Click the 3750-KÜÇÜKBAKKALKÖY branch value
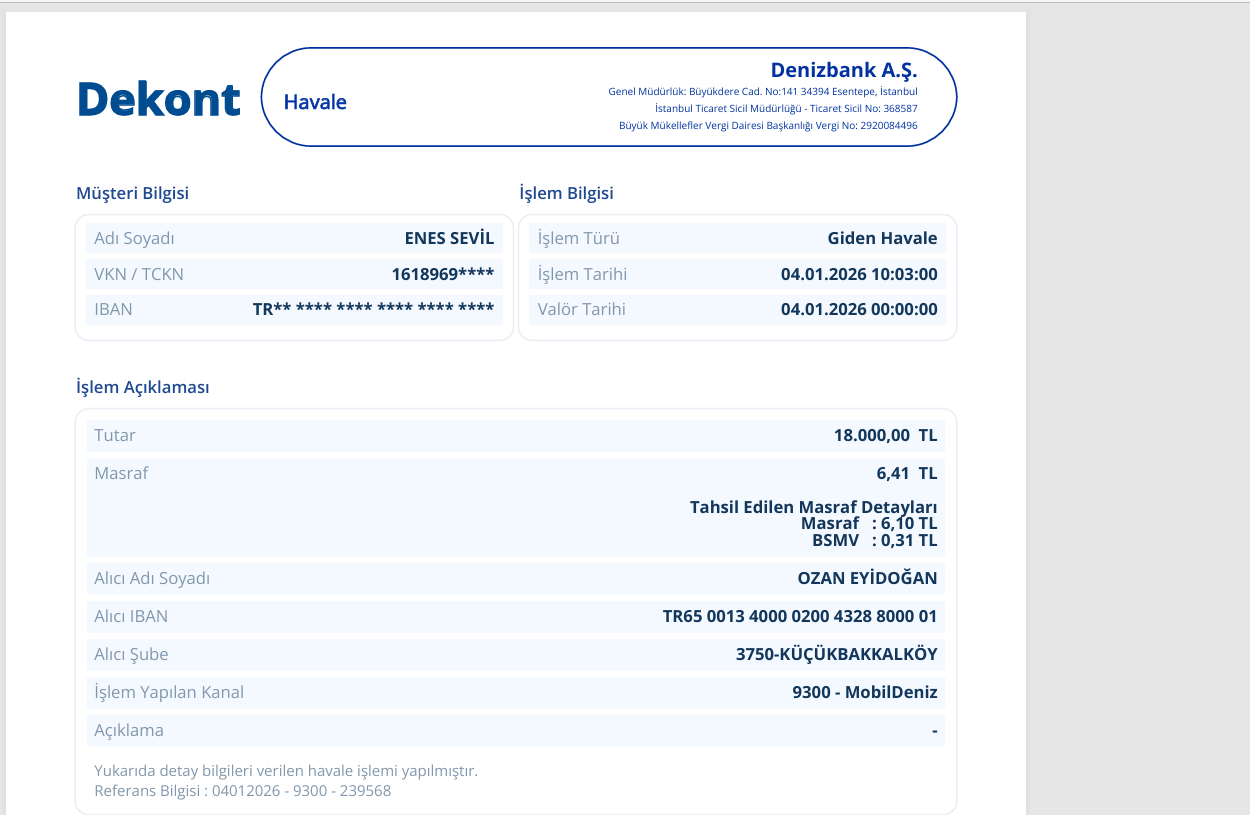1250x815 pixels. (837, 654)
